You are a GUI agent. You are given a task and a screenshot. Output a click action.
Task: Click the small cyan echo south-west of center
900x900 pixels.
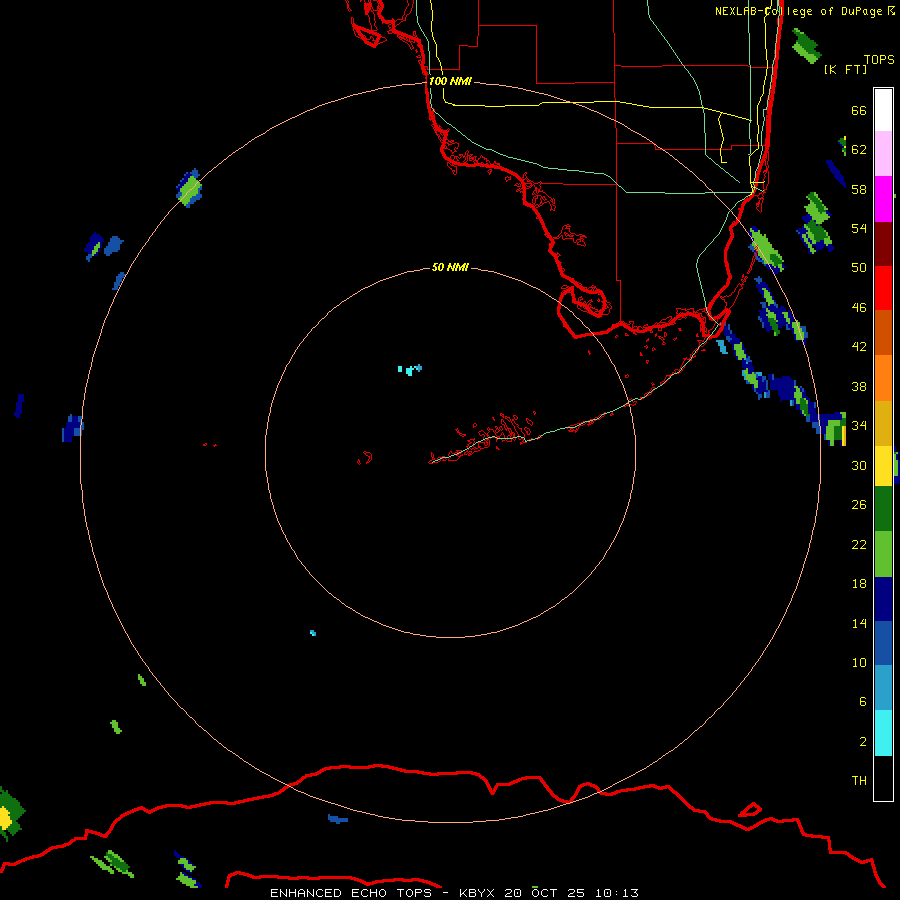(x=313, y=633)
